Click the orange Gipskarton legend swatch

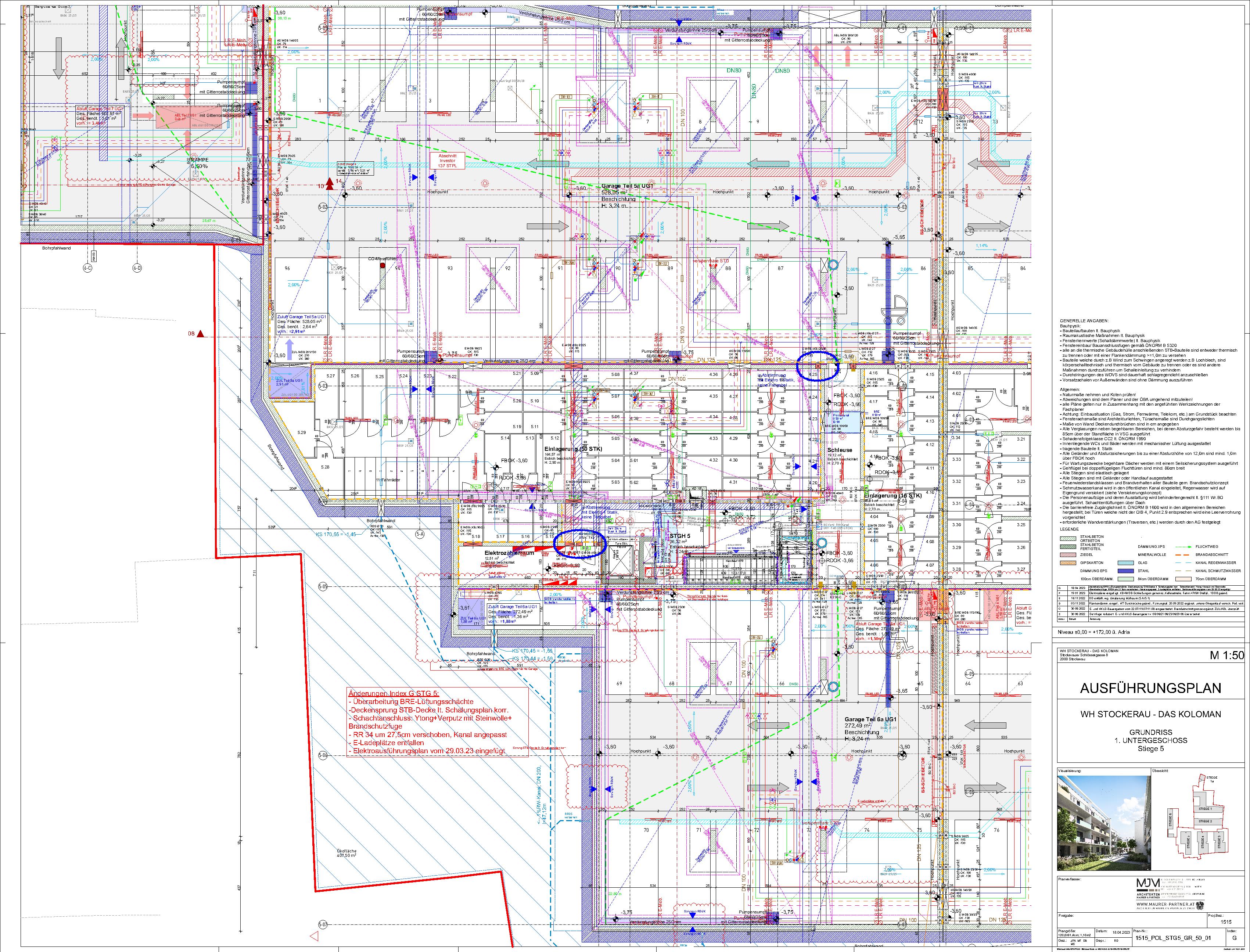[1068, 563]
